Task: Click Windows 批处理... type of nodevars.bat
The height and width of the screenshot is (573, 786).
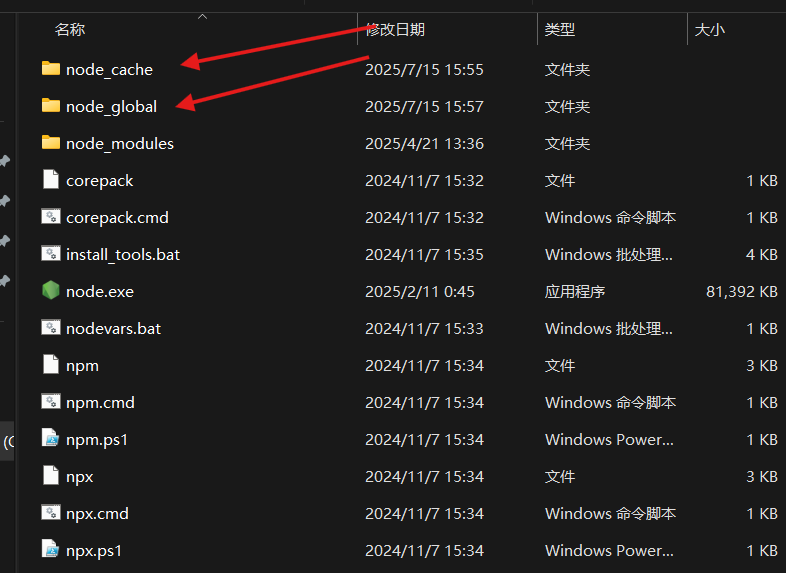Action: pos(609,328)
